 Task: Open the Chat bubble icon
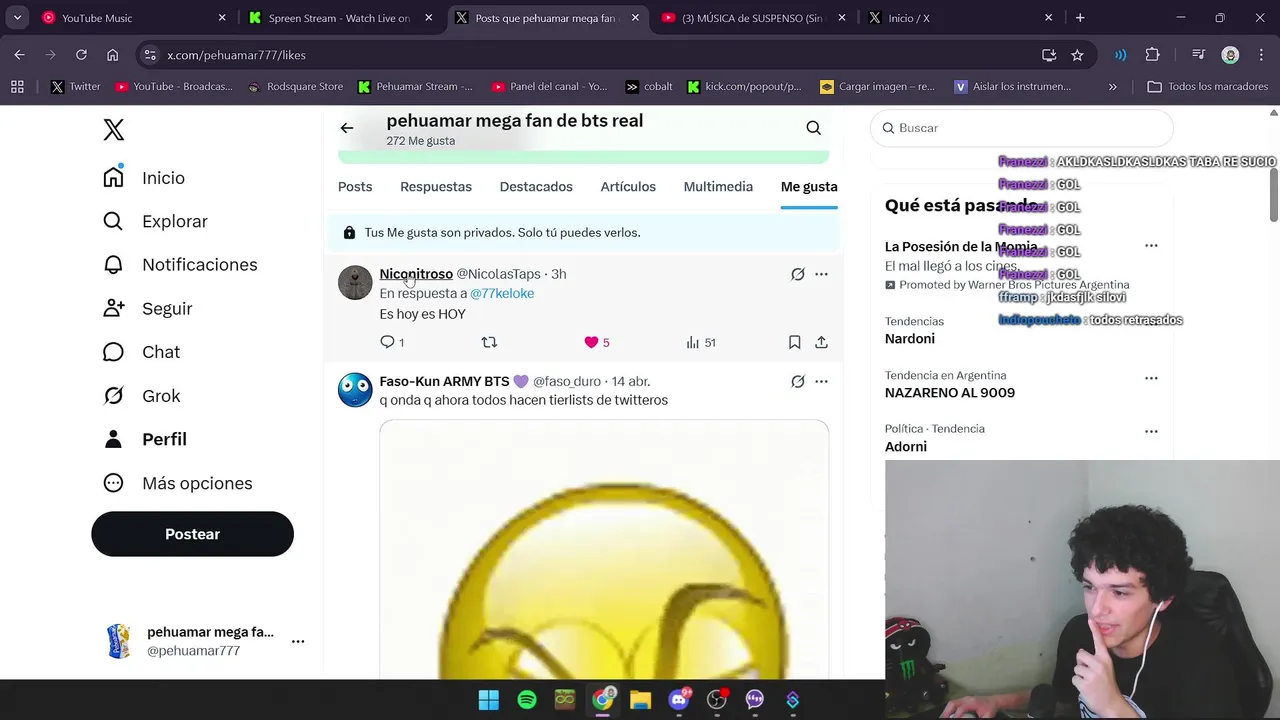(114, 352)
